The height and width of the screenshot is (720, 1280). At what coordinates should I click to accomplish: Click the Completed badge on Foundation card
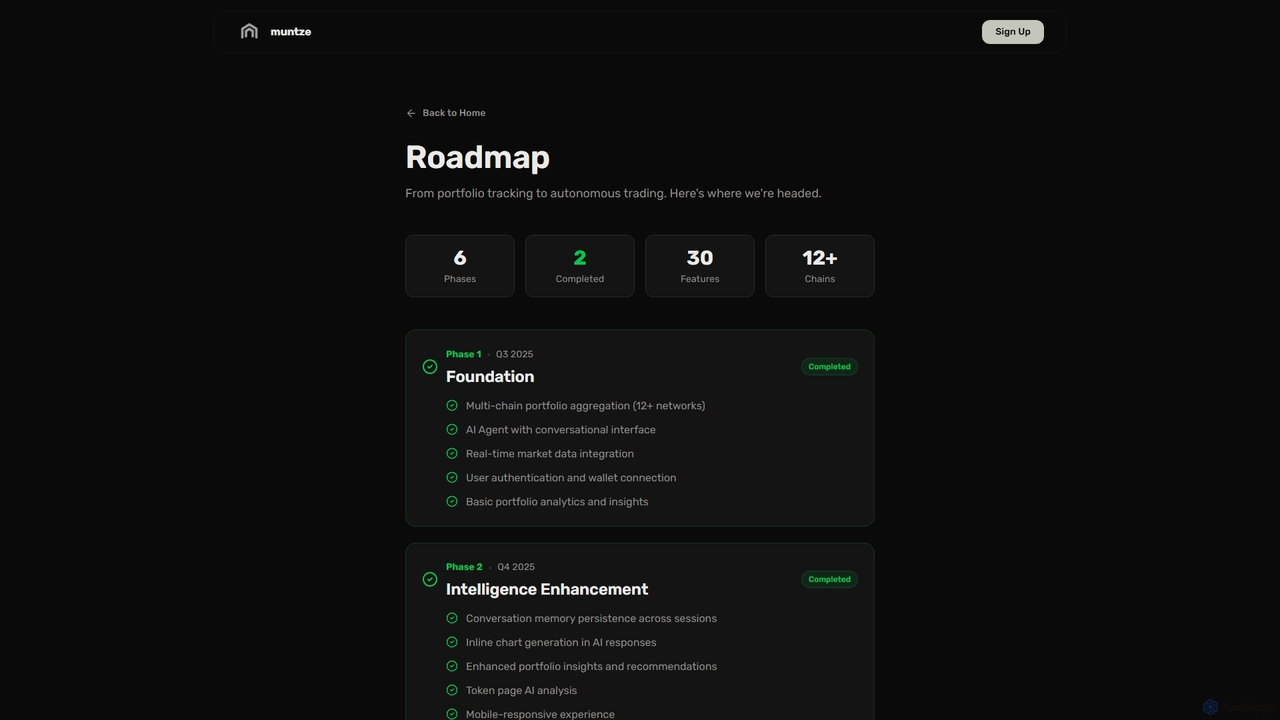coord(829,367)
